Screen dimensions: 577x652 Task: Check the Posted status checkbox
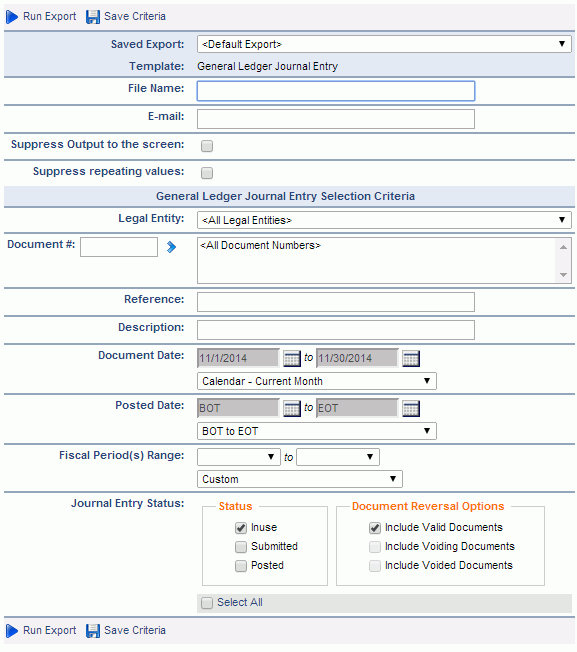pyautogui.click(x=241, y=566)
